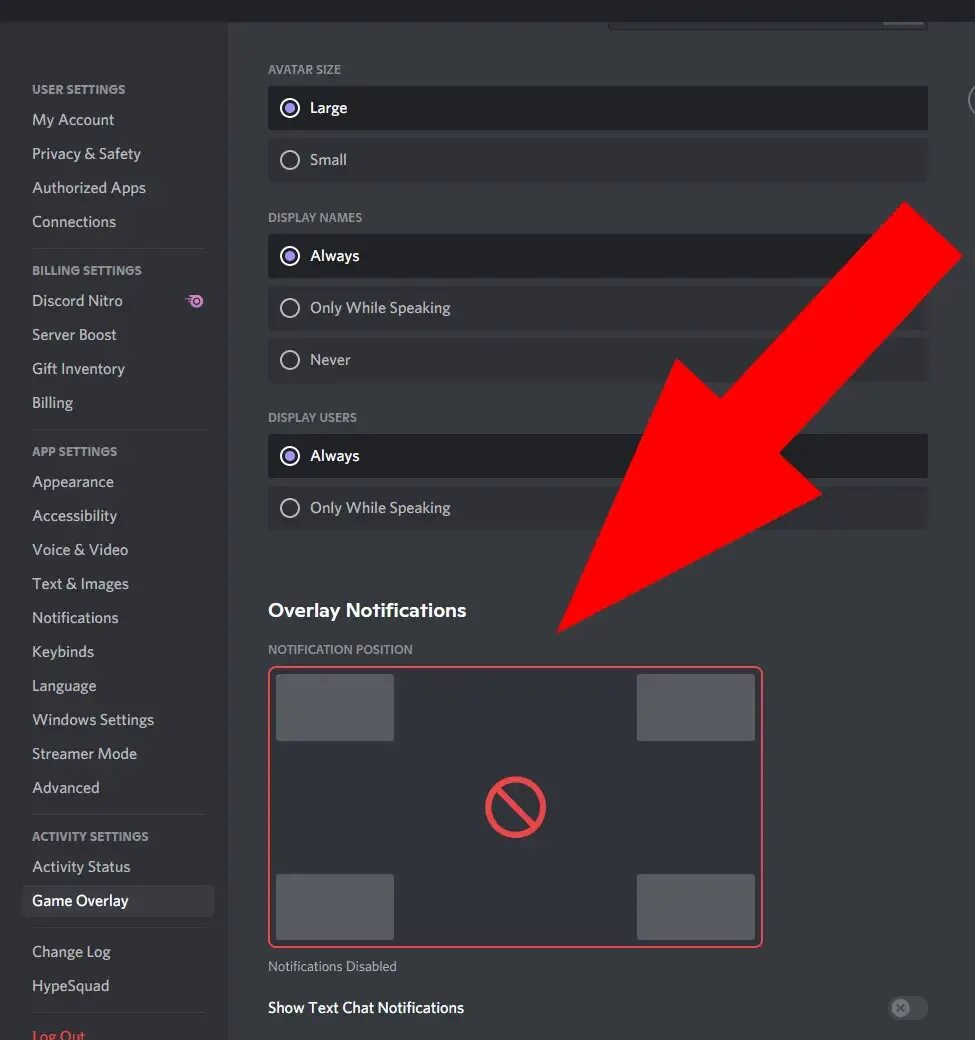Set Display Names to Only While Speaking

[598, 308]
